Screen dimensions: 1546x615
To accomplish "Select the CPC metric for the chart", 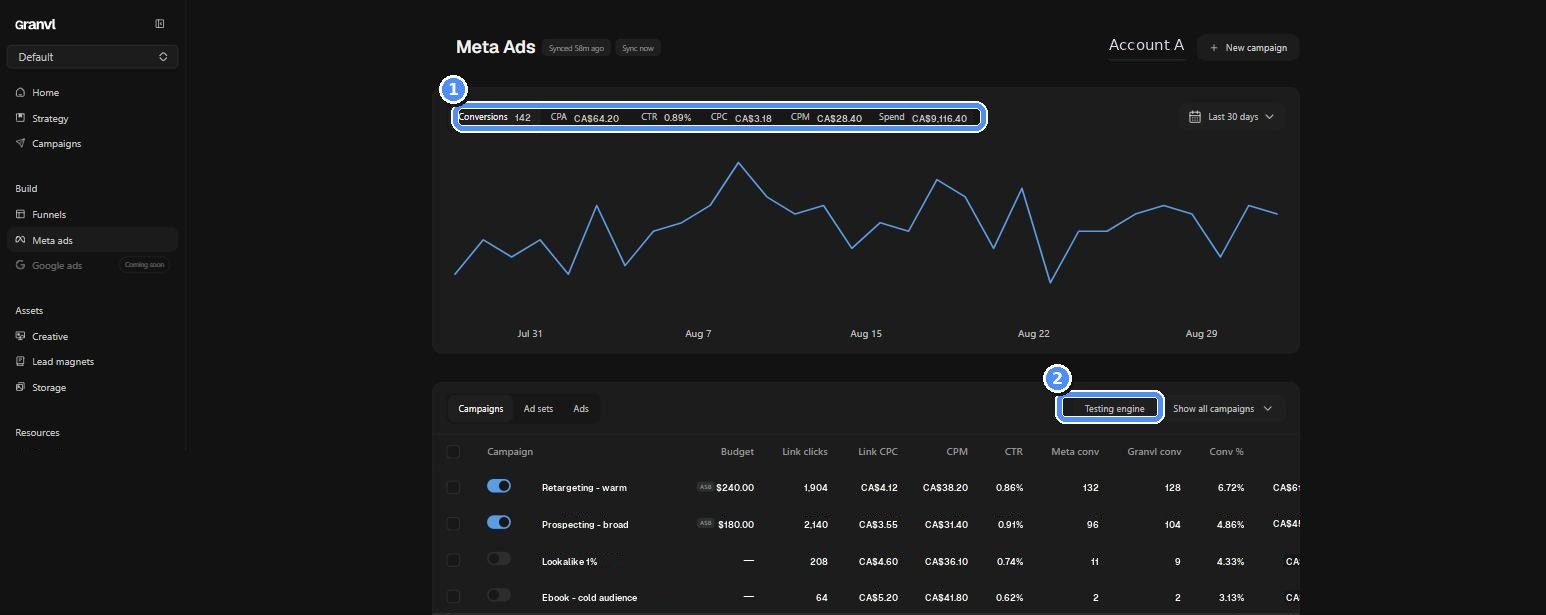I will pyautogui.click(x=741, y=117).
